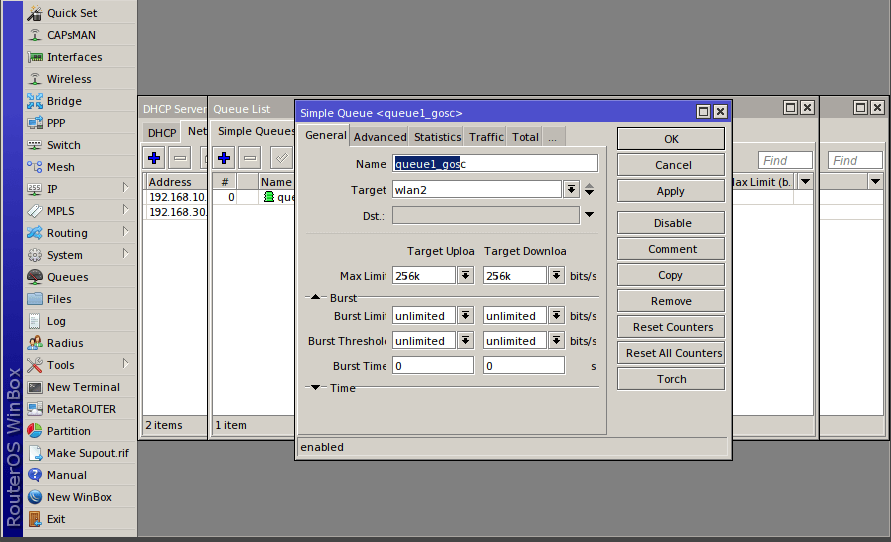This screenshot has height=542, width=891.
Task: Click the MPLS menu icon
Action: tap(35, 211)
